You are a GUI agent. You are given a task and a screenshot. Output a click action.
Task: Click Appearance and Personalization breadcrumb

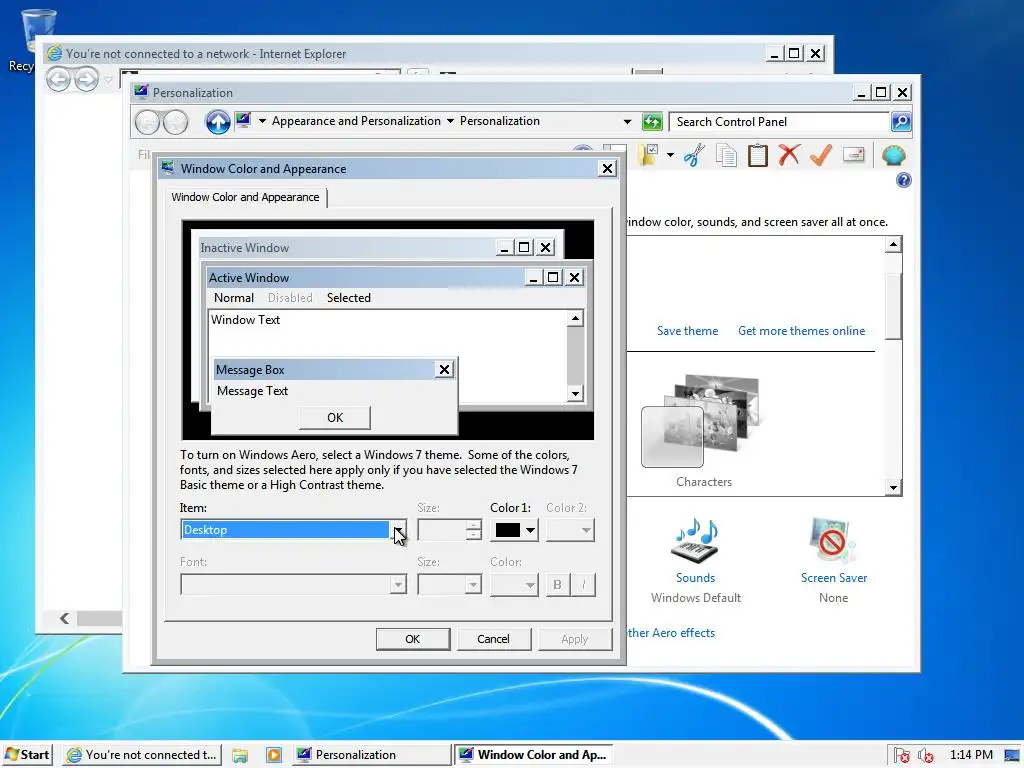pos(356,121)
